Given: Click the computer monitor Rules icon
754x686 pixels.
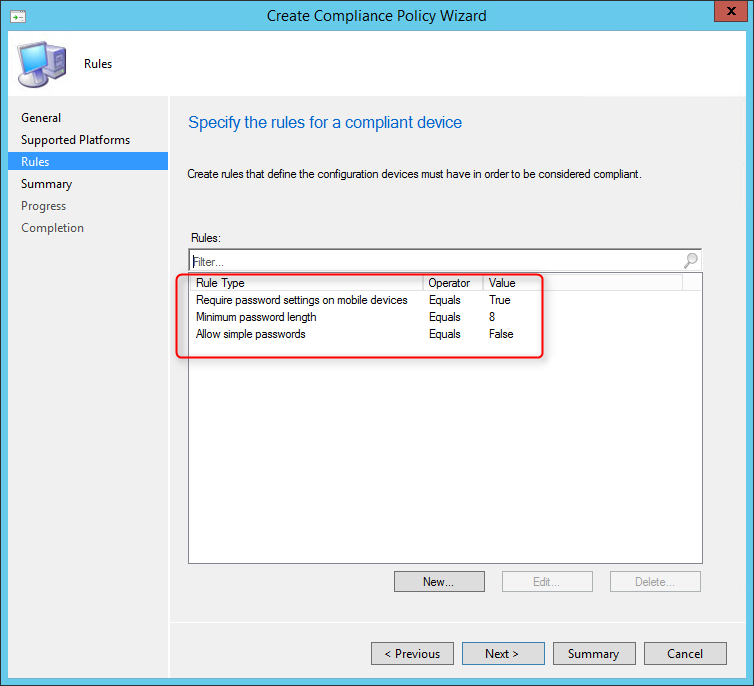Looking at the screenshot, I should pos(42,64).
